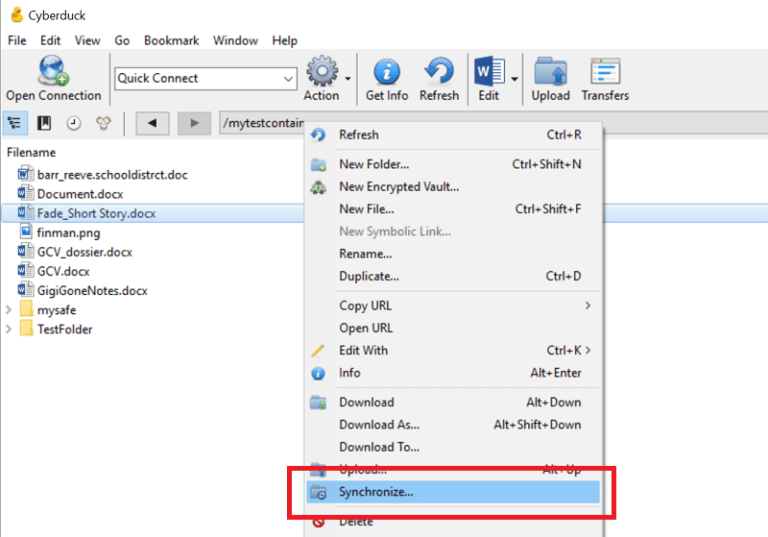Expand the TestFolder folder

(x=8, y=329)
